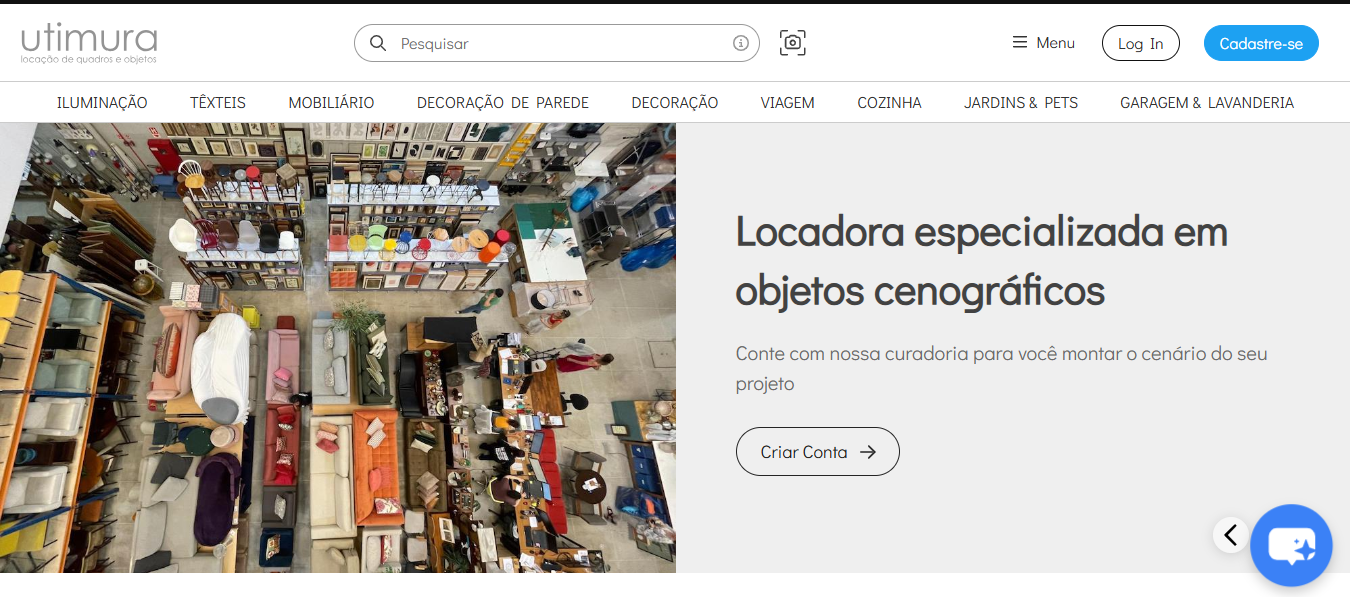Viewport: 1350px width, 597px height.
Task: Focus the Pesquisar search field
Action: (x=557, y=43)
